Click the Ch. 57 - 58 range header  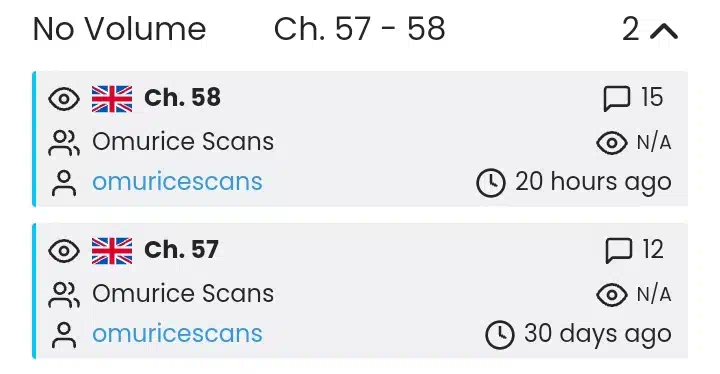click(x=360, y=29)
